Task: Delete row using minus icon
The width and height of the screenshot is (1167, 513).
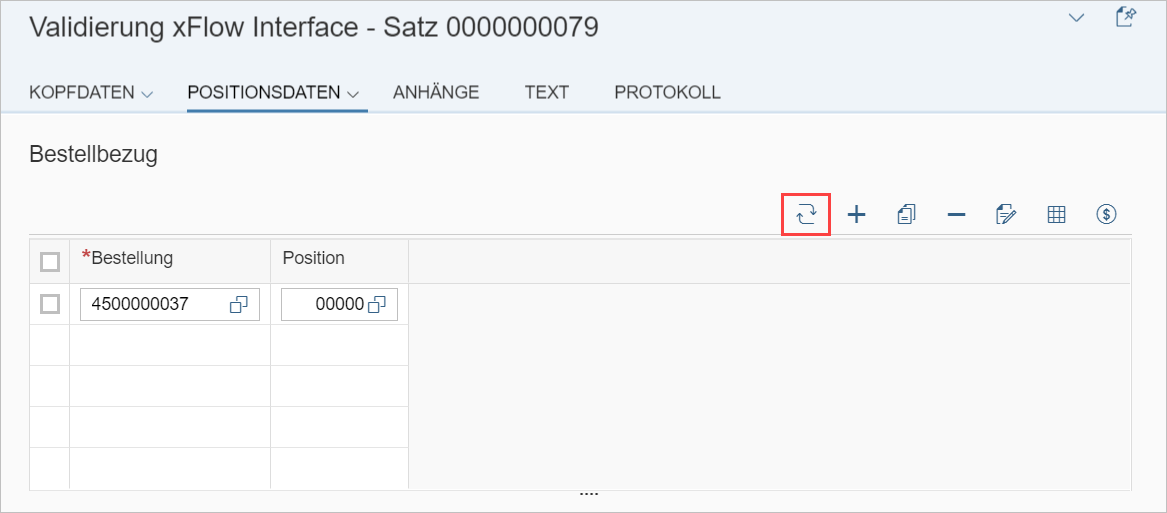Action: point(956,214)
